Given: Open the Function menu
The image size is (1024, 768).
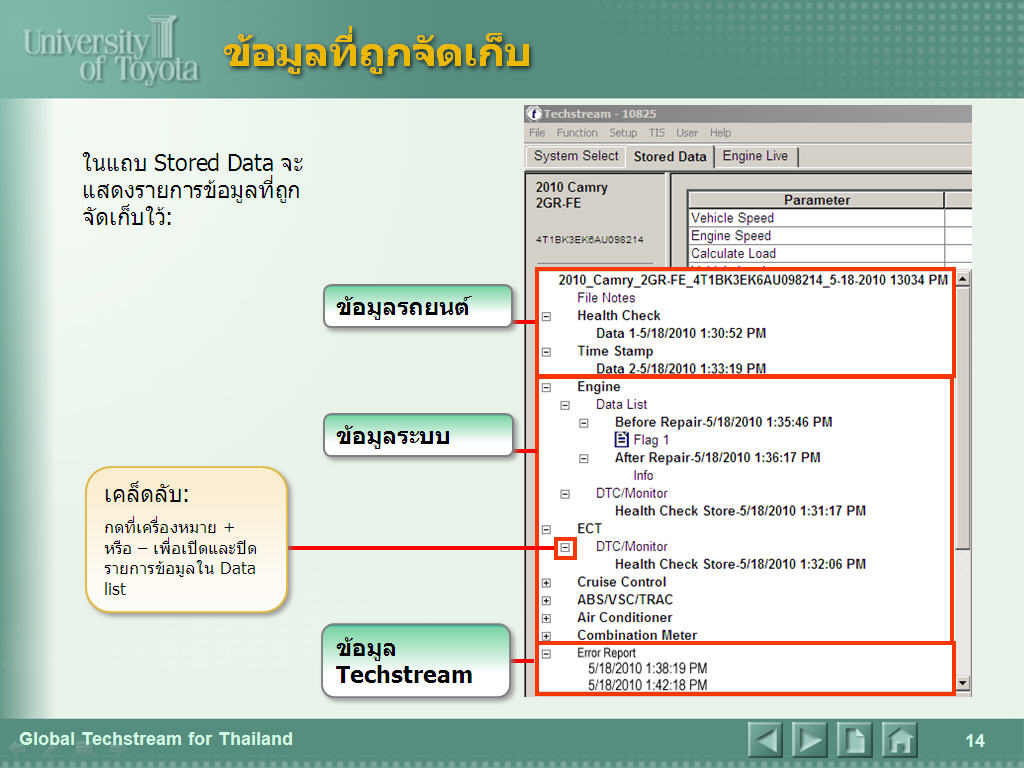Looking at the screenshot, I should coord(577,133).
